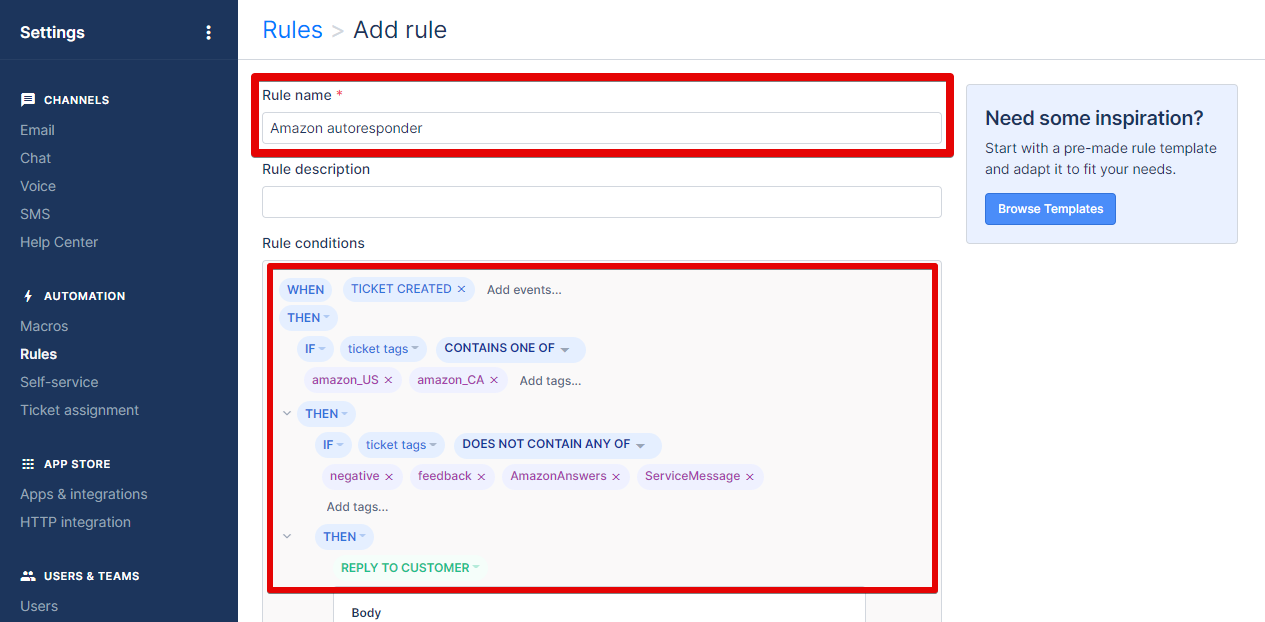Open Chat channel settings
Viewport: 1265px width, 622px height.
click(35, 158)
